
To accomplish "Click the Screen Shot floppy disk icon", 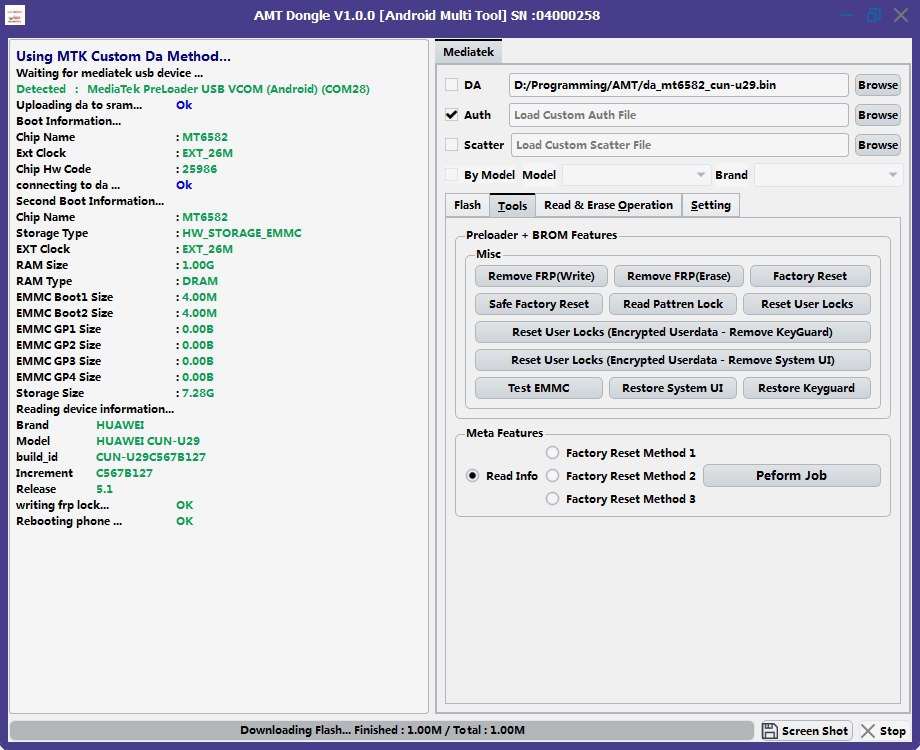I will click(769, 731).
